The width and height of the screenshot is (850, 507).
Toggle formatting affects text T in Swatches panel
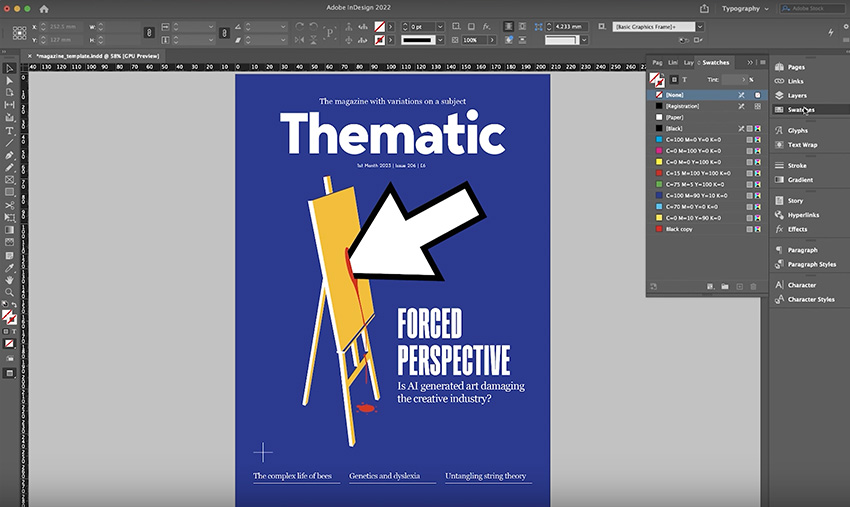coord(685,80)
